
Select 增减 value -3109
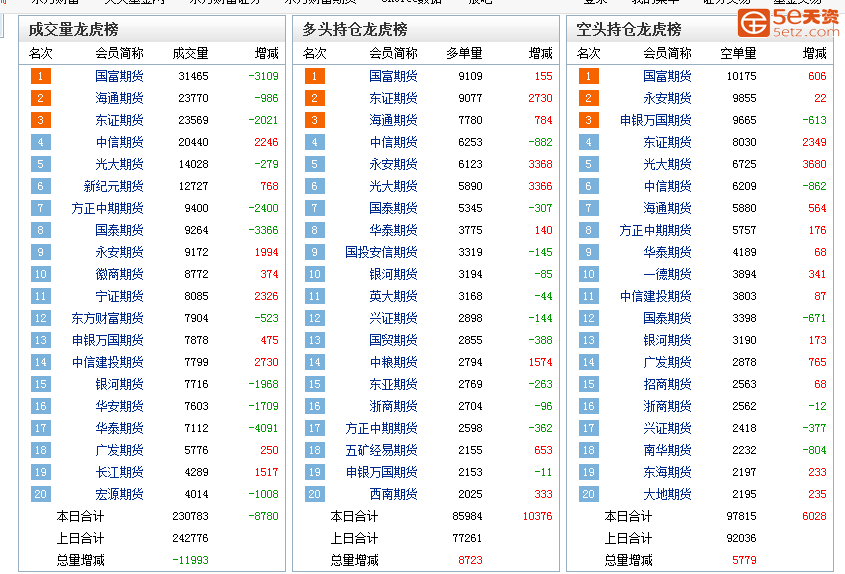coord(264,76)
